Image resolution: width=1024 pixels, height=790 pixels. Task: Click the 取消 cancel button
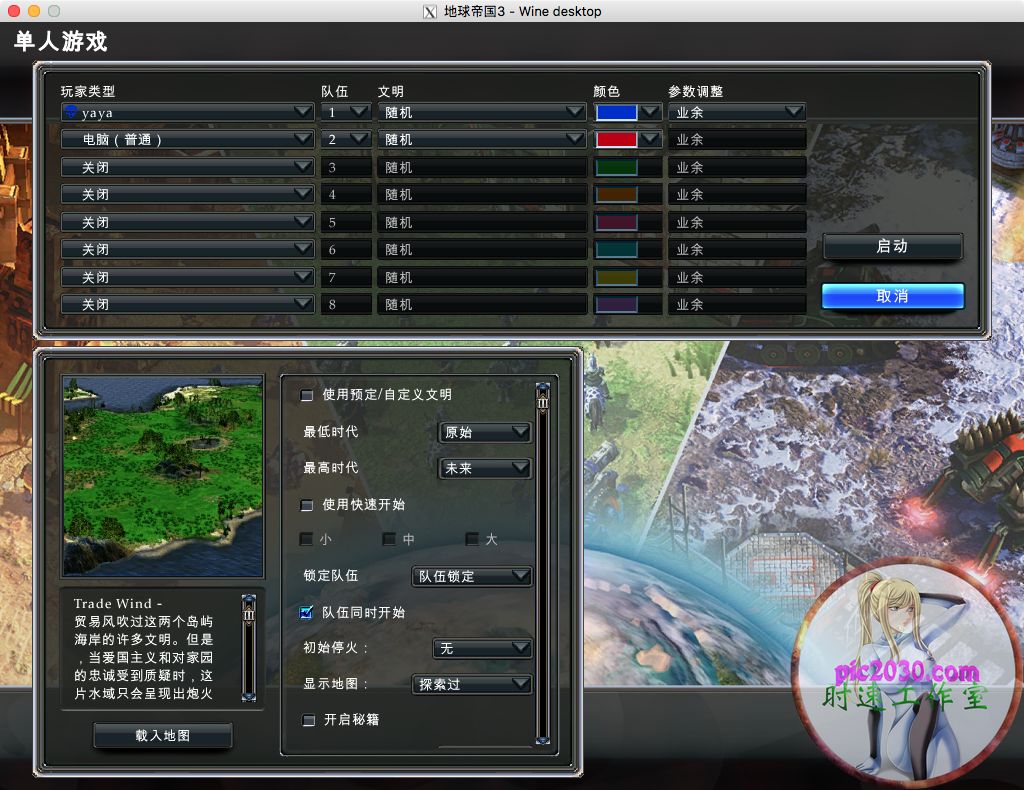[x=893, y=296]
